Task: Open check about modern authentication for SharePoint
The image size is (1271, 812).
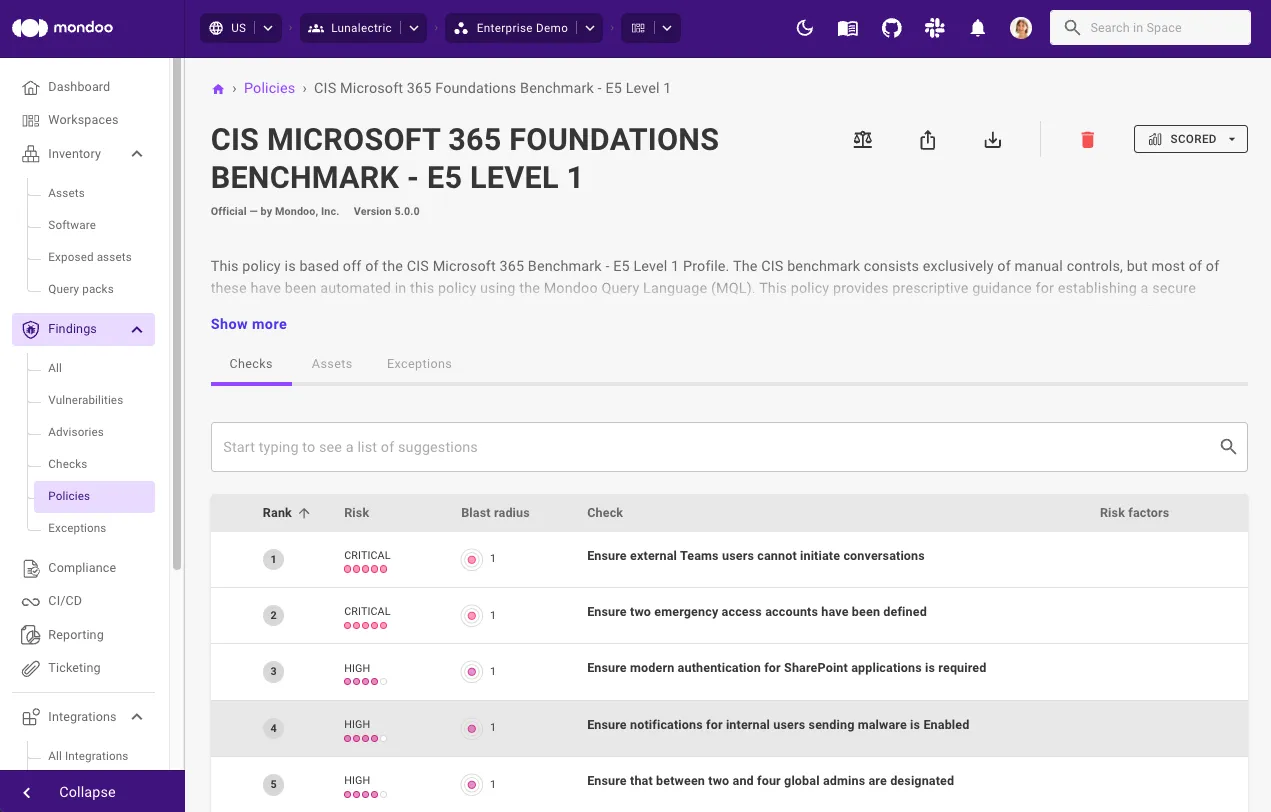Action: click(787, 668)
